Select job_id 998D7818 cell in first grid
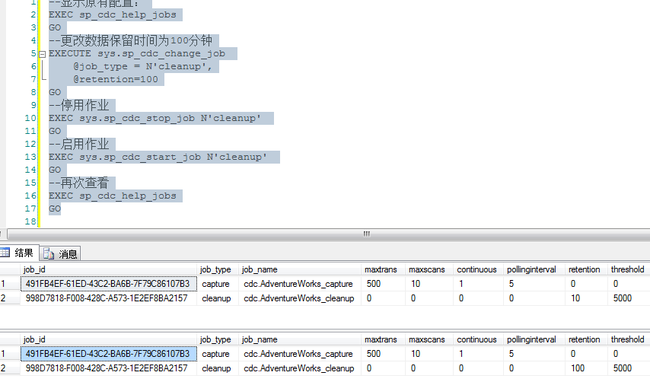Viewport: 650px width, 382px height. click(109, 298)
